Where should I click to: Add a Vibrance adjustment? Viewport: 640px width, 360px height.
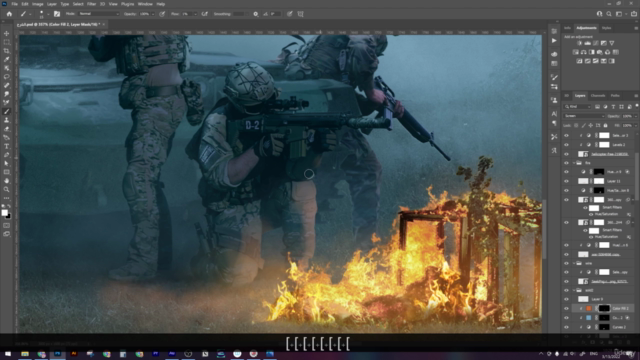[x=612, y=43]
